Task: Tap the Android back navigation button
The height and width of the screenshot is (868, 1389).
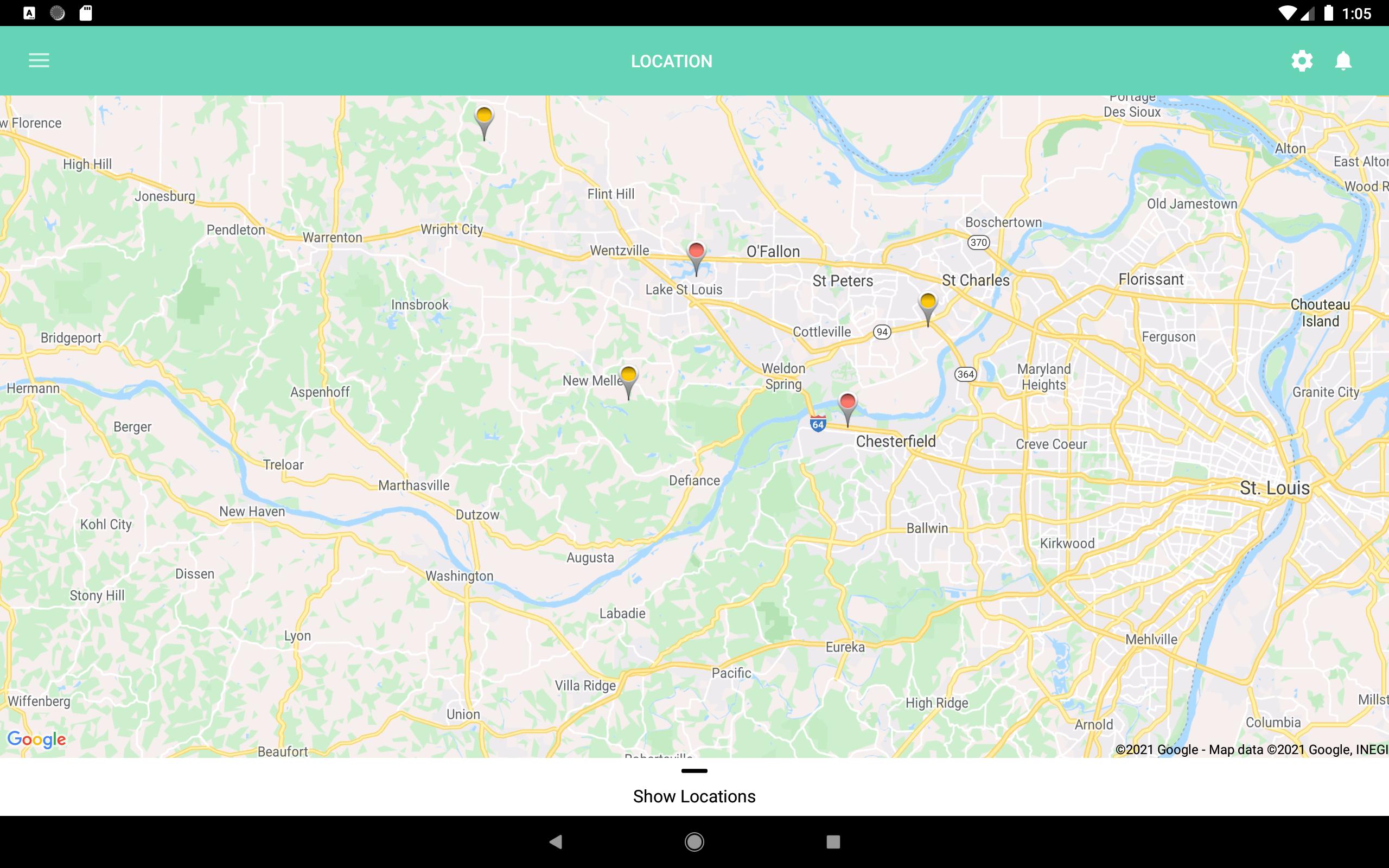Action: pyautogui.click(x=555, y=841)
